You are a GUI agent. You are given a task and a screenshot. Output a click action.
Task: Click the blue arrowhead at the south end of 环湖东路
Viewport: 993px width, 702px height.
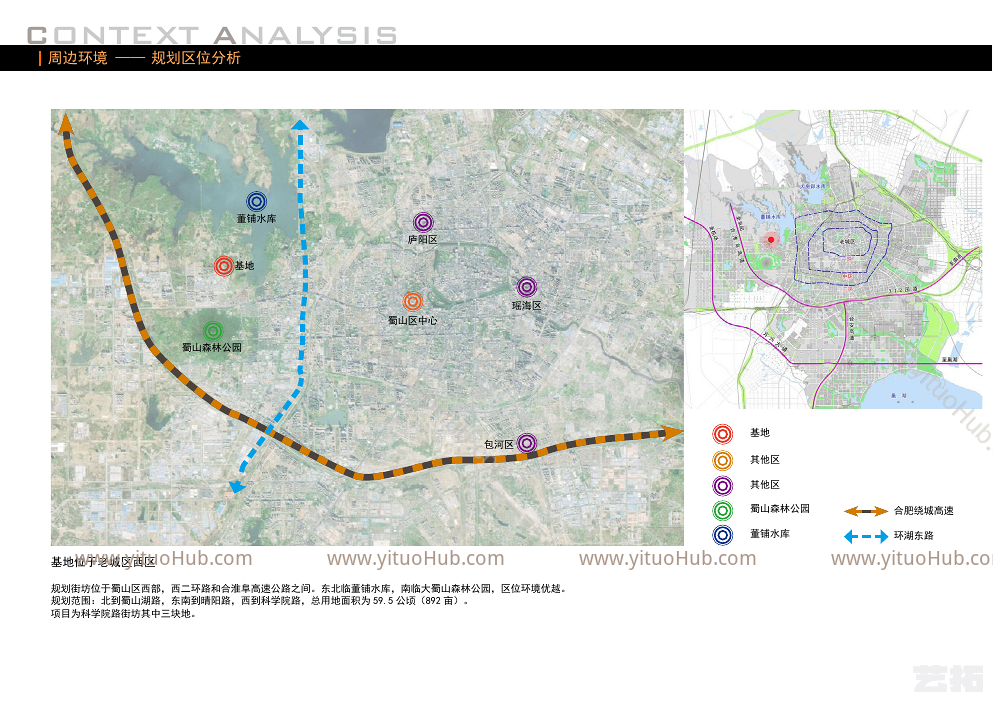tap(236, 487)
